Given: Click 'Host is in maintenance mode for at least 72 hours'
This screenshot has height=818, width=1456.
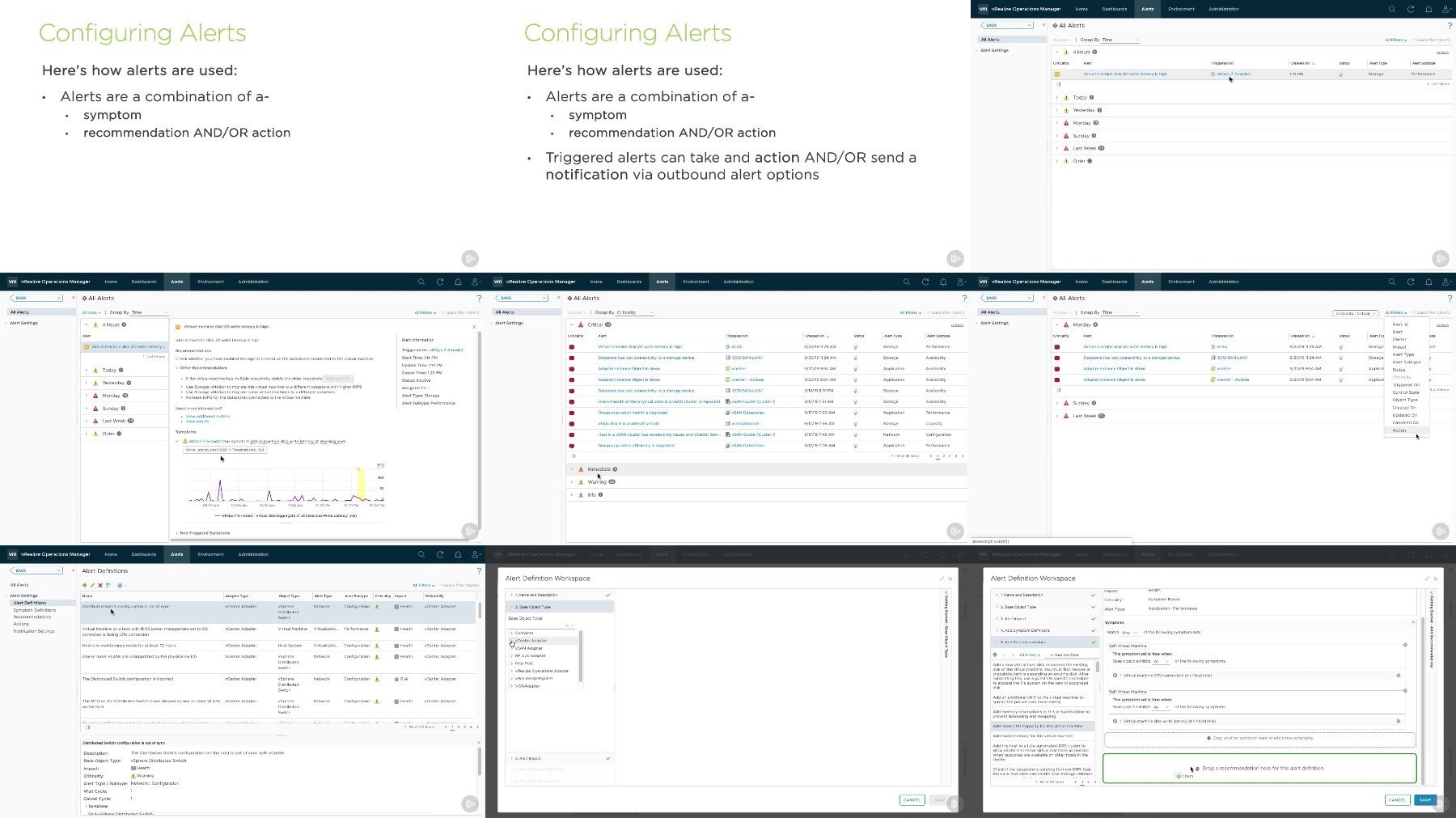Looking at the screenshot, I should click(x=129, y=646).
